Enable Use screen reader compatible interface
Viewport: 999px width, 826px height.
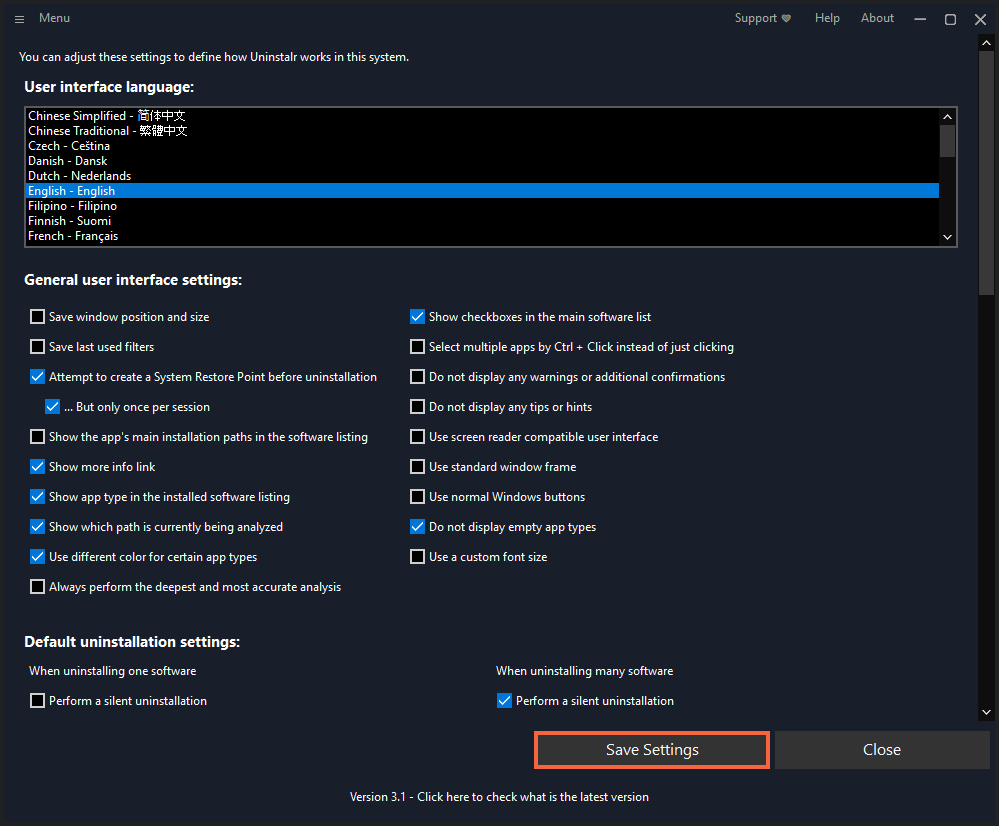tap(417, 437)
